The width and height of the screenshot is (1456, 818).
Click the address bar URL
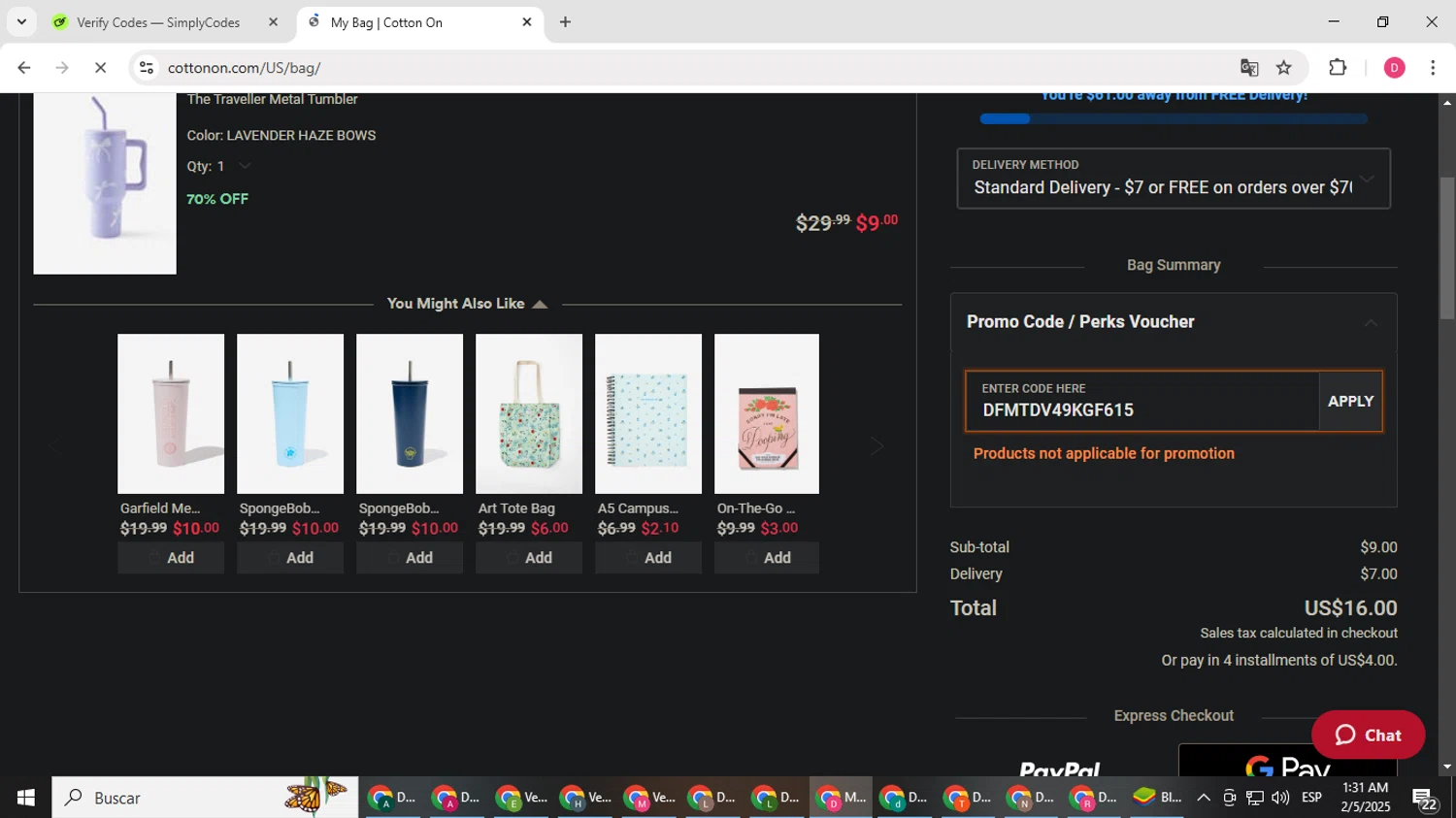[x=244, y=68]
